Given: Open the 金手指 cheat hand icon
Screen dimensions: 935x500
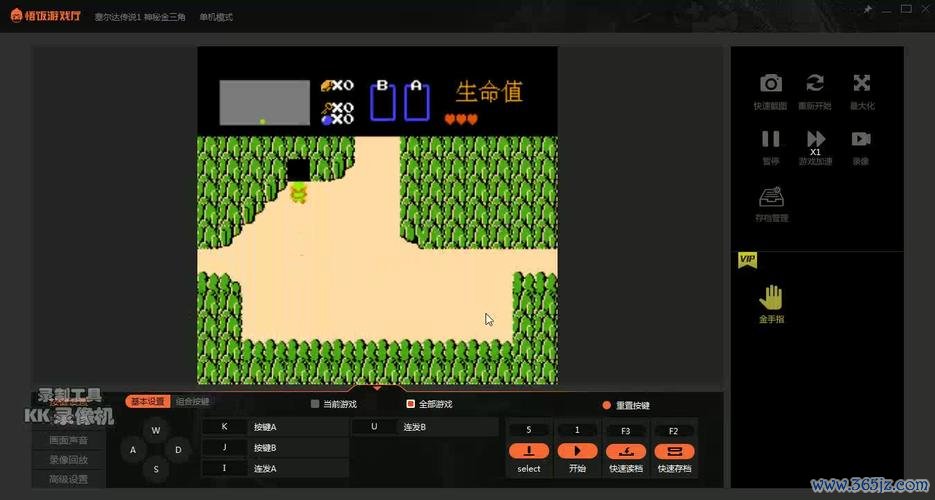Looking at the screenshot, I should pos(770,297).
